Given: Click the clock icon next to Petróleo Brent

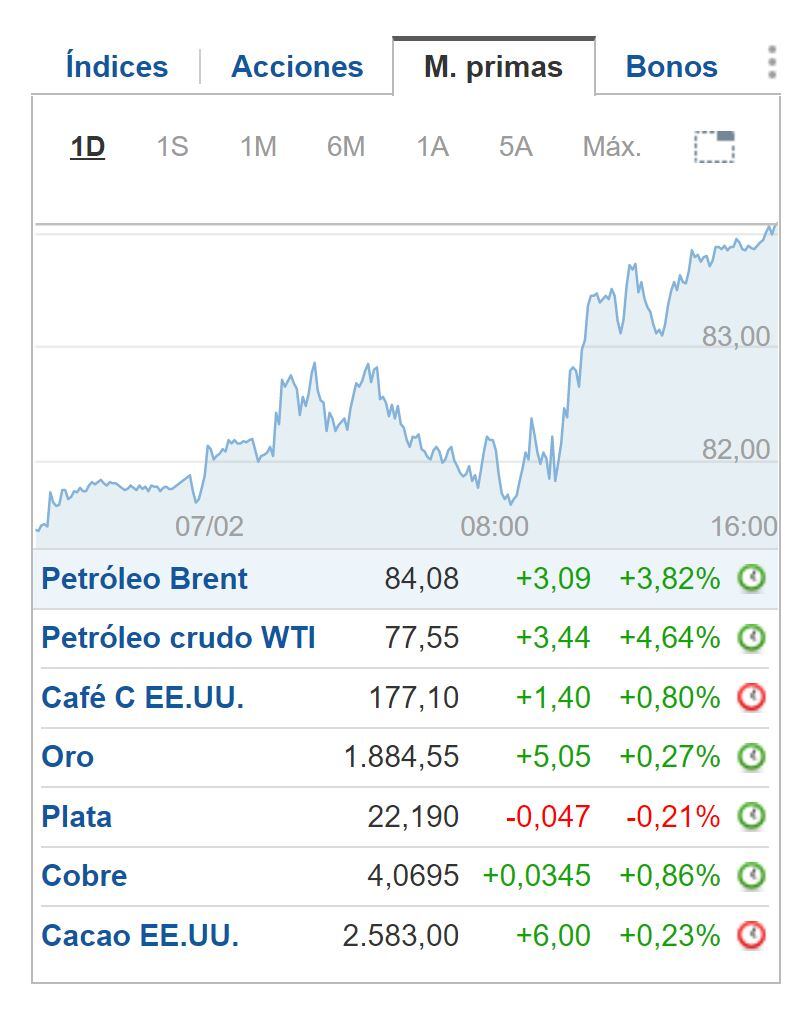Looking at the screenshot, I should 751,578.
